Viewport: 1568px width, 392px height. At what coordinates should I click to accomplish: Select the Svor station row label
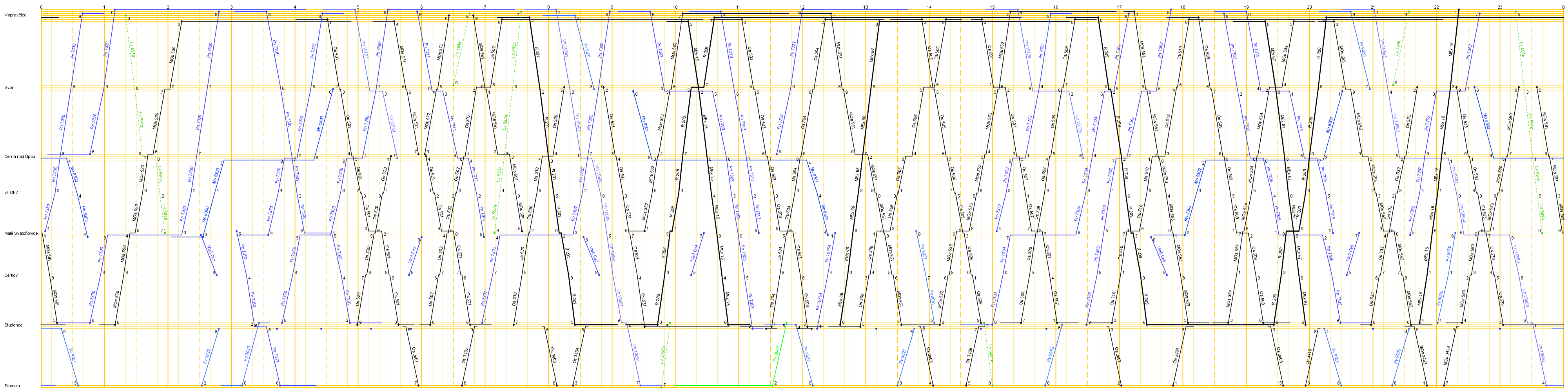(9, 88)
